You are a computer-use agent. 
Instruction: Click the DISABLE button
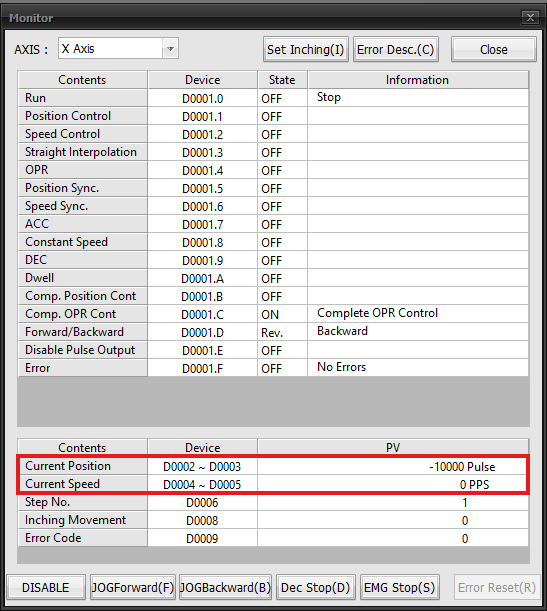click(x=46, y=587)
